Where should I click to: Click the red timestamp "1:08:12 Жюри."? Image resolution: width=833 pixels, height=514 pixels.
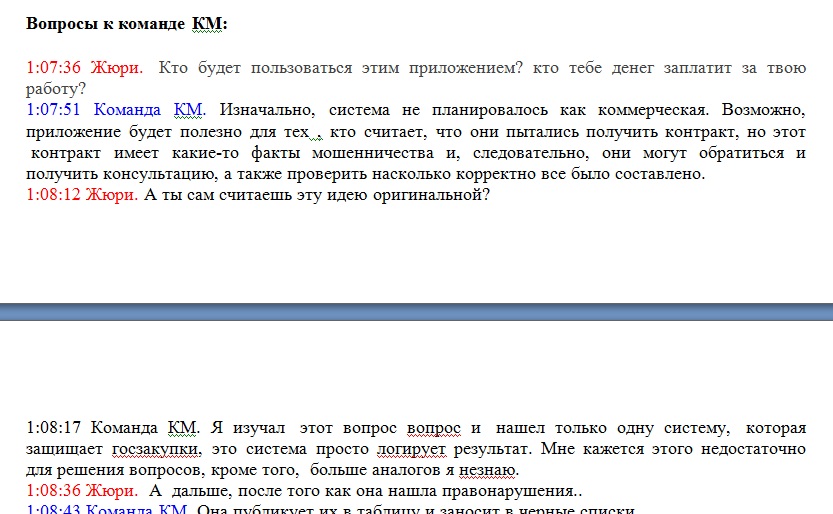coord(82,195)
